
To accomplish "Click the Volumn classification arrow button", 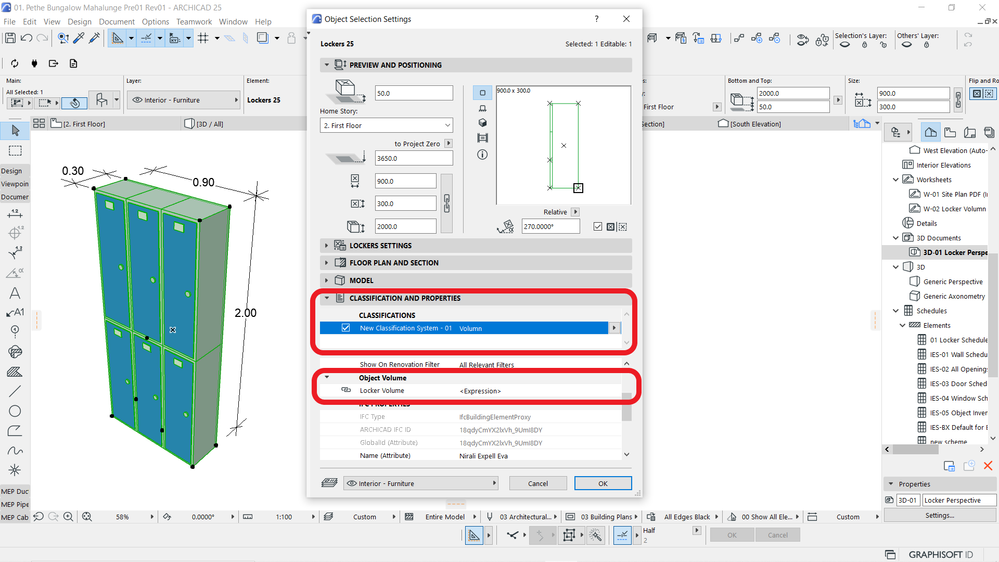I will pyautogui.click(x=614, y=328).
